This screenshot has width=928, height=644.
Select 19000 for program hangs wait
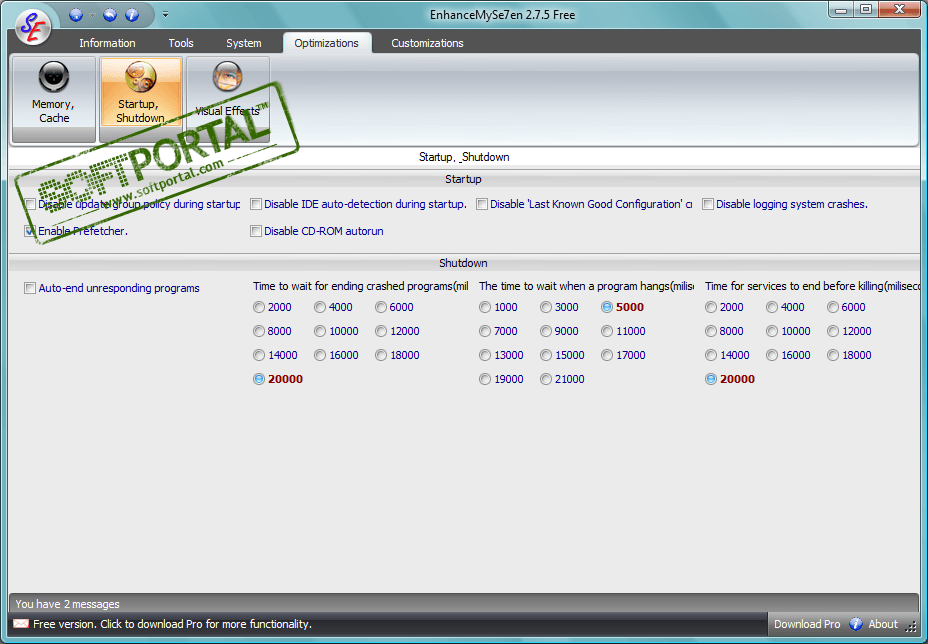[x=501, y=379]
